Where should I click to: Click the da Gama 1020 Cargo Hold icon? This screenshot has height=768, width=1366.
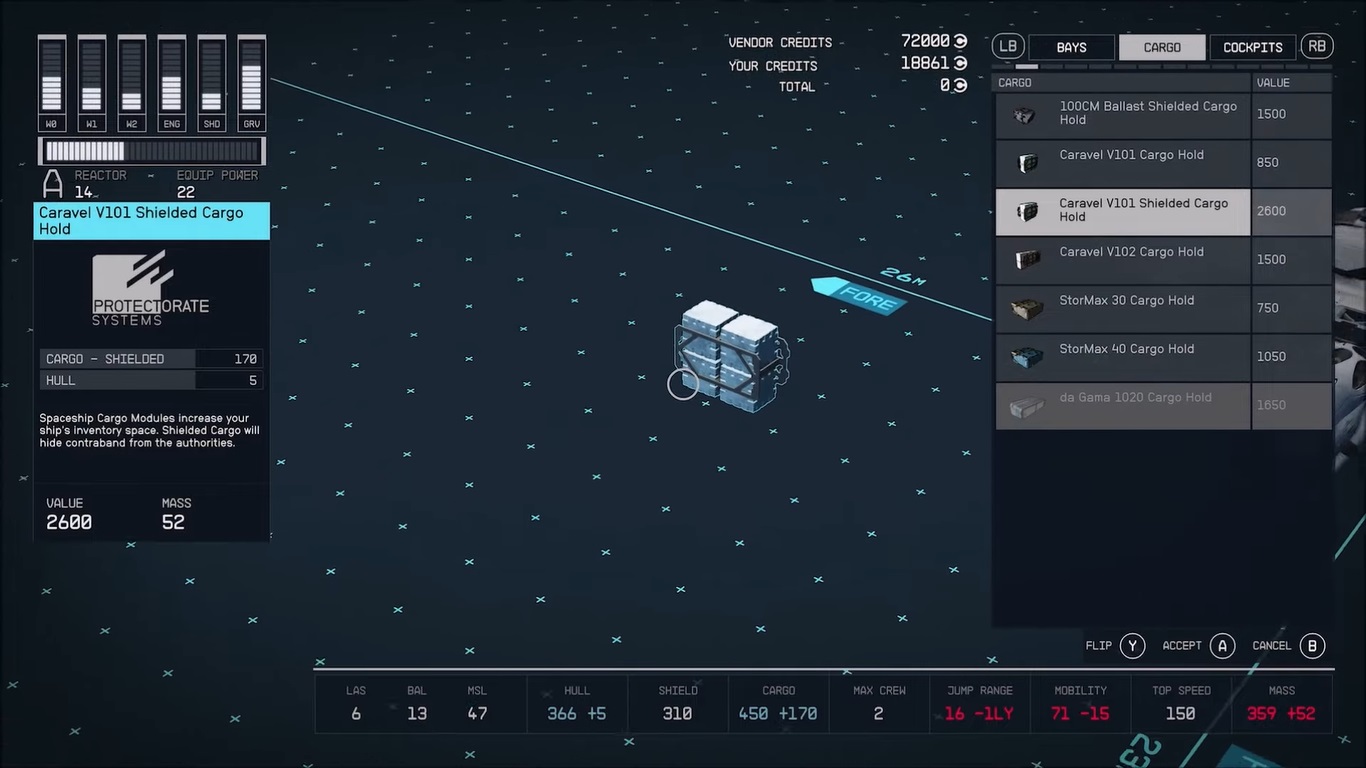click(x=1027, y=406)
